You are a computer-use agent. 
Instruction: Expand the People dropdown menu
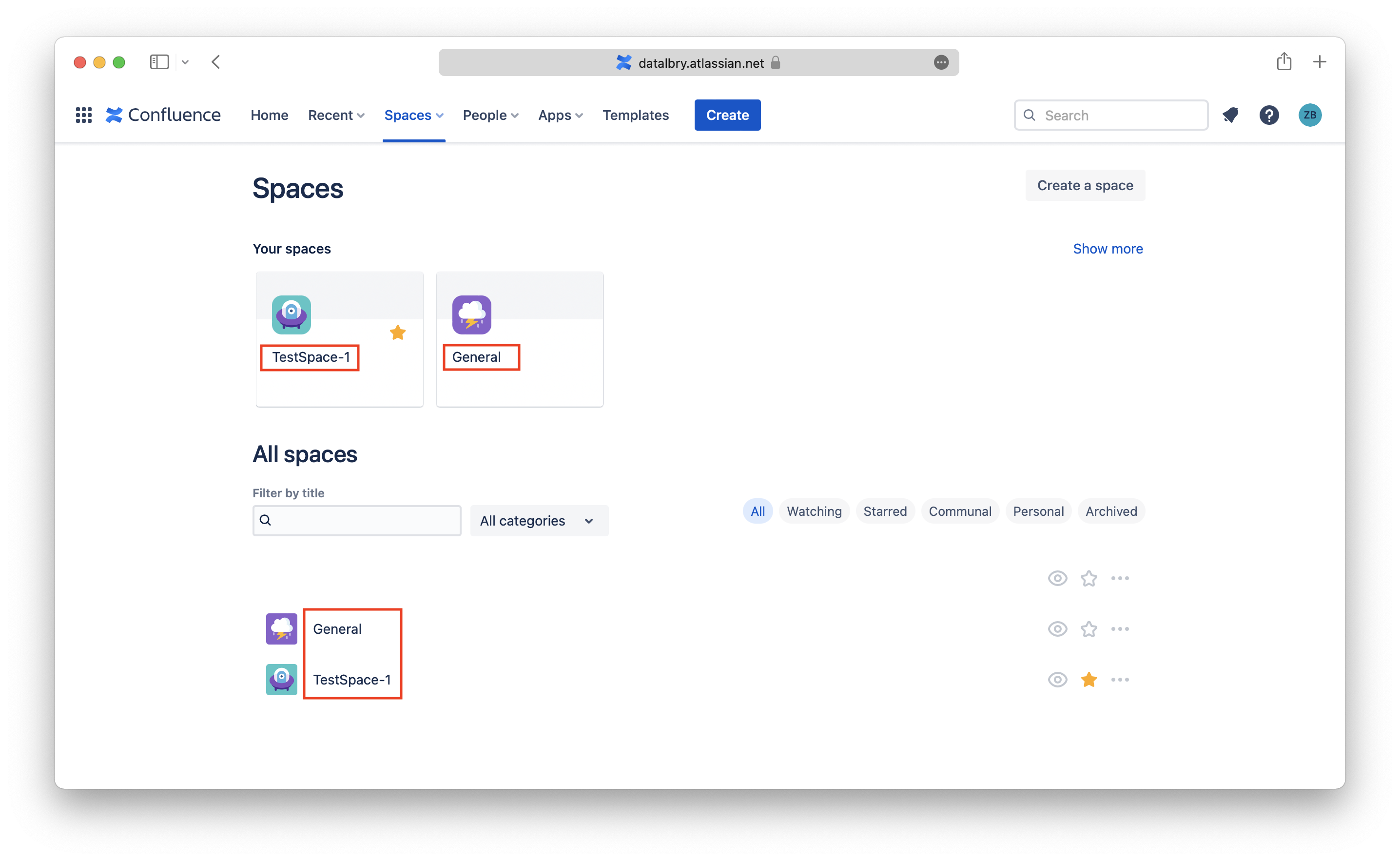coord(490,115)
